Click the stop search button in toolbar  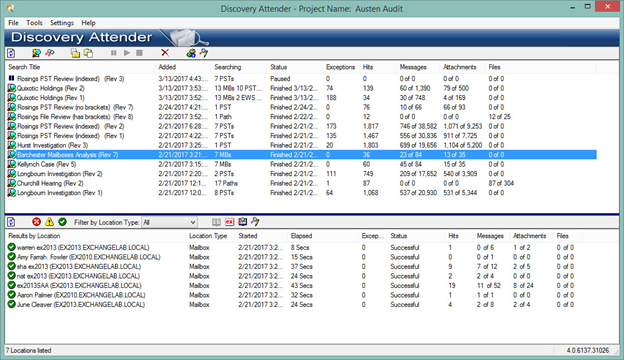139,53
